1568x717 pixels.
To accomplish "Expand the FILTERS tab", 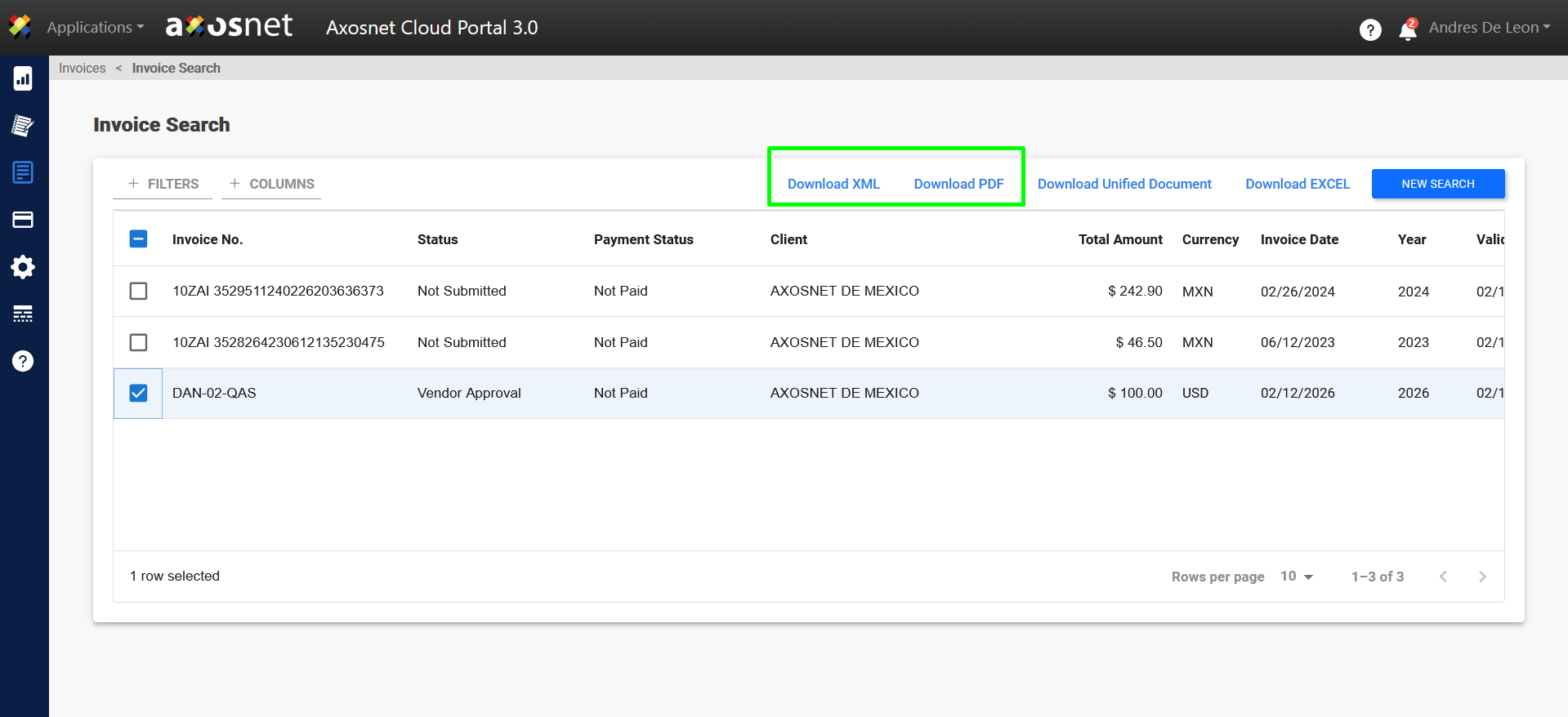I will [x=163, y=184].
